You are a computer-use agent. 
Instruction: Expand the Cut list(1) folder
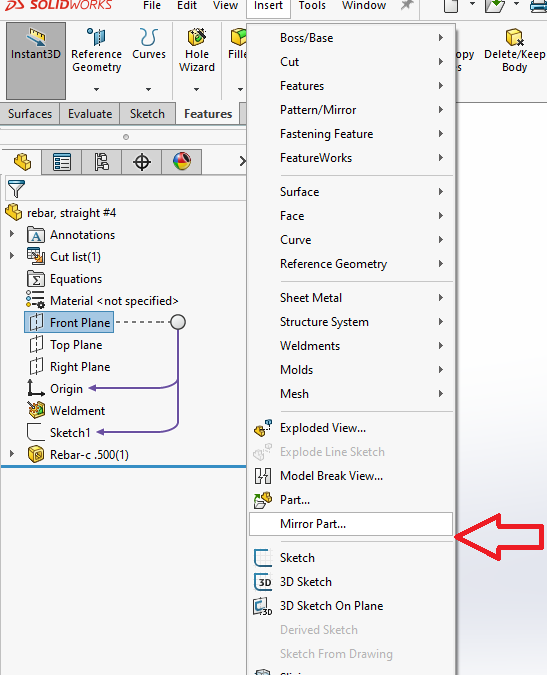(x=12, y=256)
